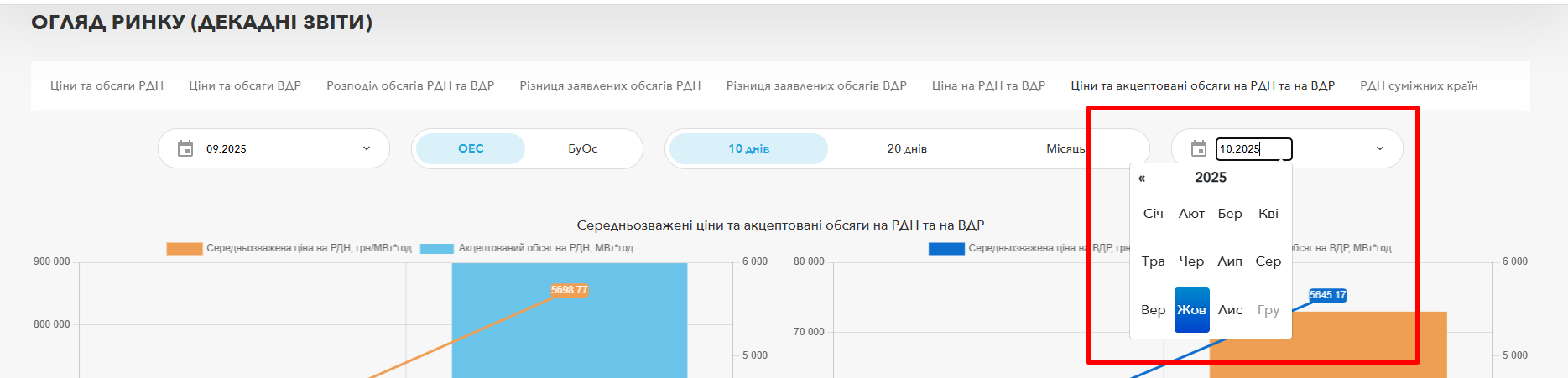Switch to the БуОс zone option
The height and width of the screenshot is (378, 1568).
pos(582,148)
